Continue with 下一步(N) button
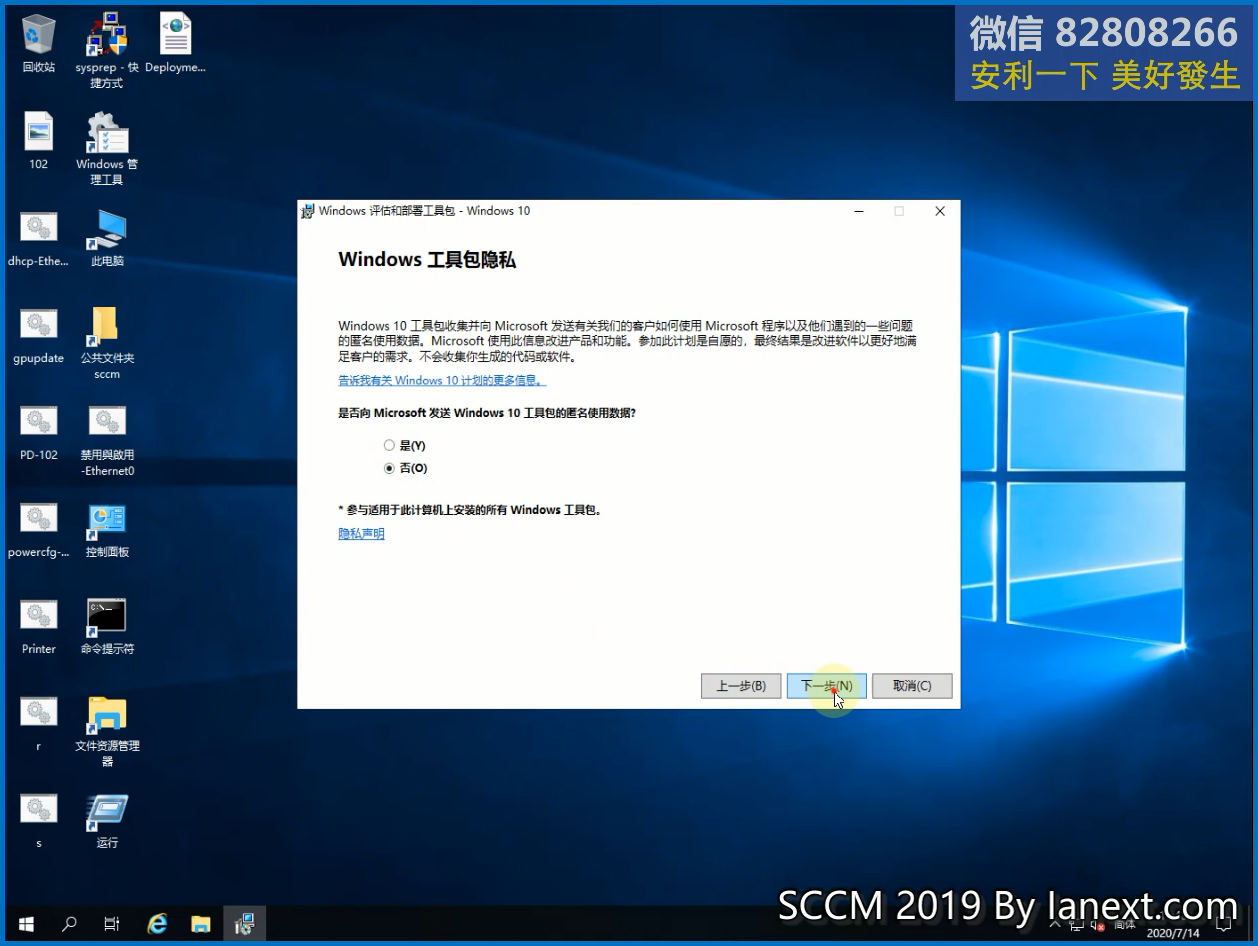 click(826, 686)
